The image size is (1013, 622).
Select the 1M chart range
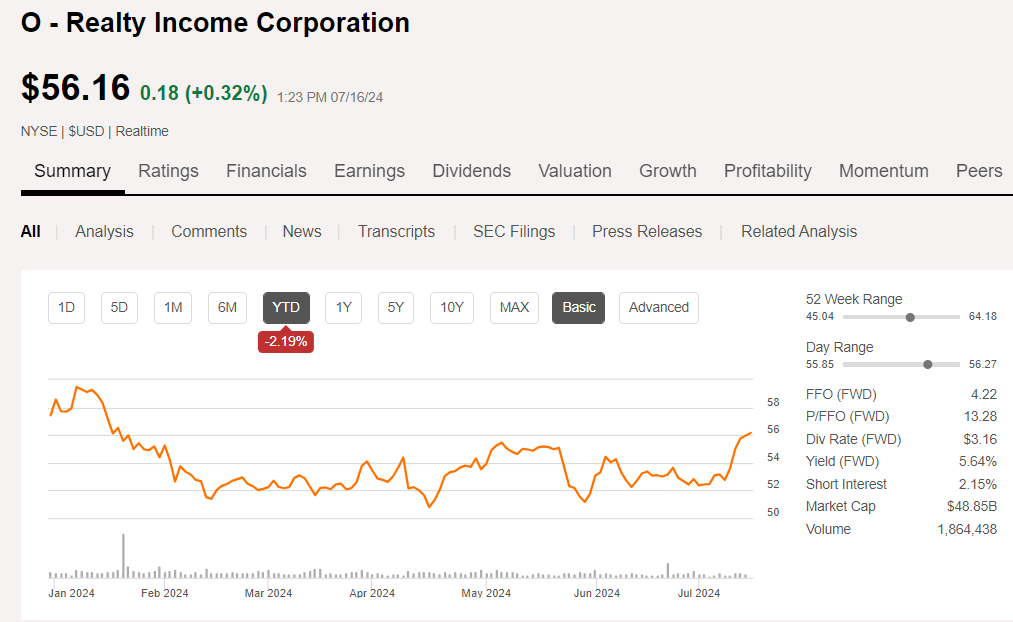pyautogui.click(x=172, y=308)
